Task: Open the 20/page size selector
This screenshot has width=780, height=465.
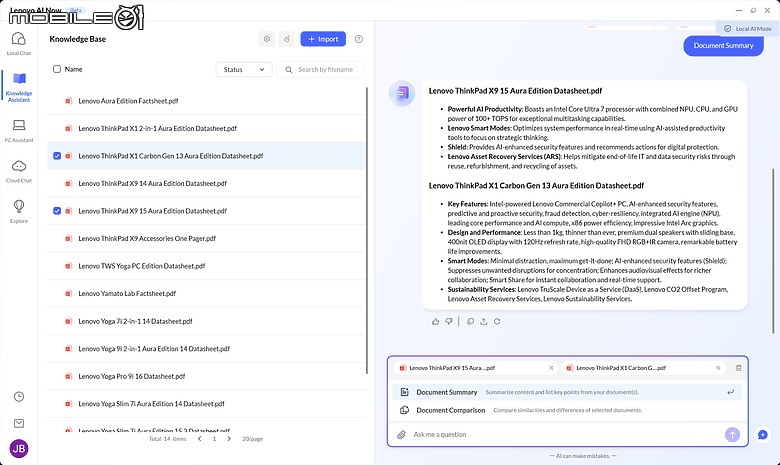Action: click(253, 439)
